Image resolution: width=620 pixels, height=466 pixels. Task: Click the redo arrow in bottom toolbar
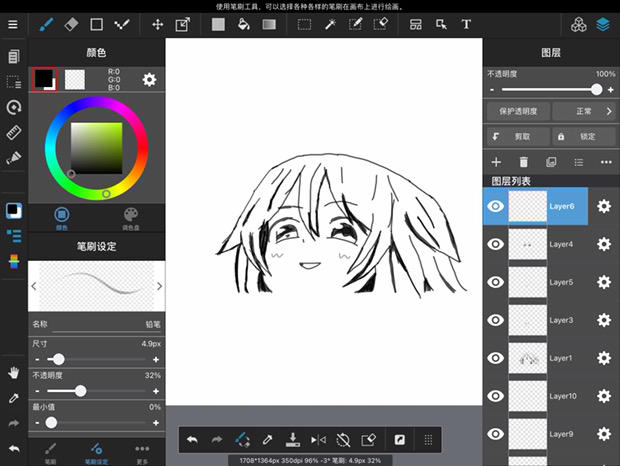pyautogui.click(x=217, y=440)
